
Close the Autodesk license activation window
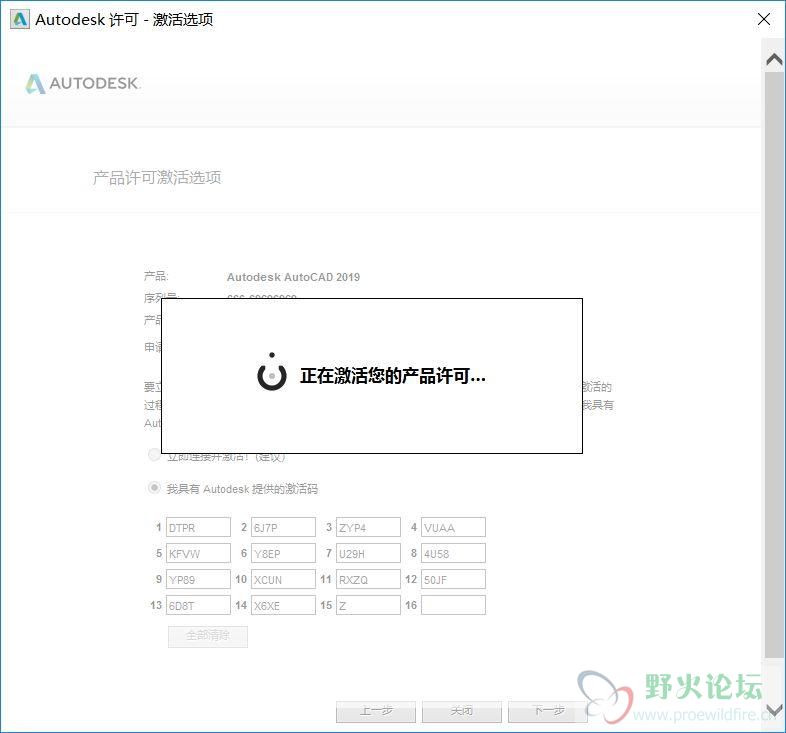point(764,19)
